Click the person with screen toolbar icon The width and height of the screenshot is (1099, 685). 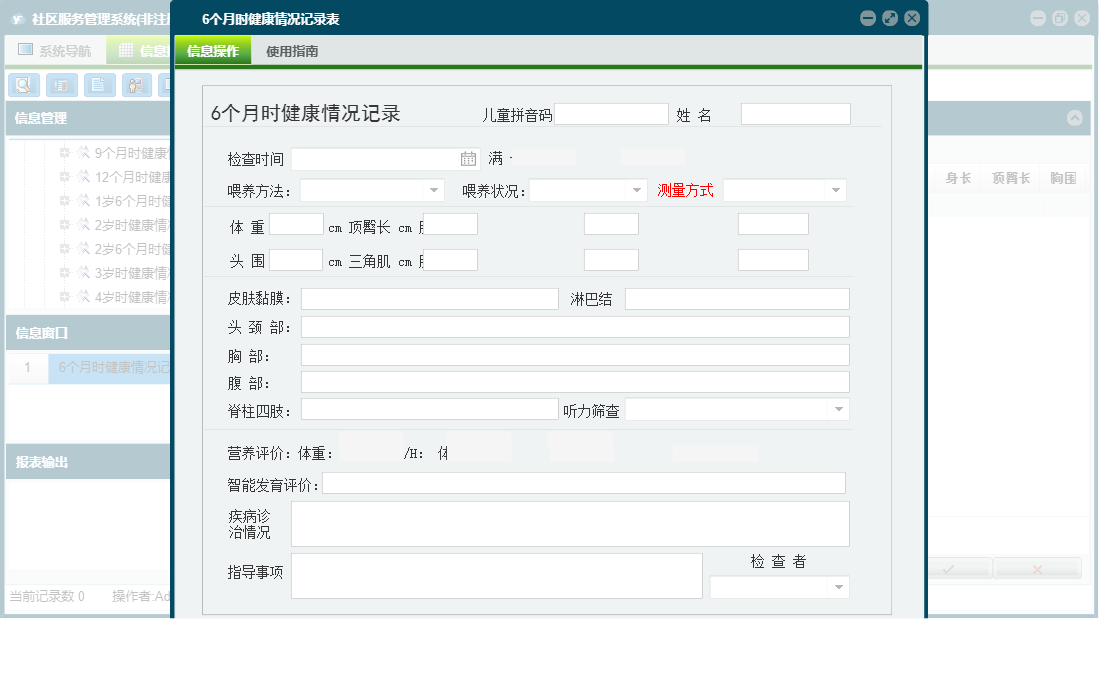(137, 86)
